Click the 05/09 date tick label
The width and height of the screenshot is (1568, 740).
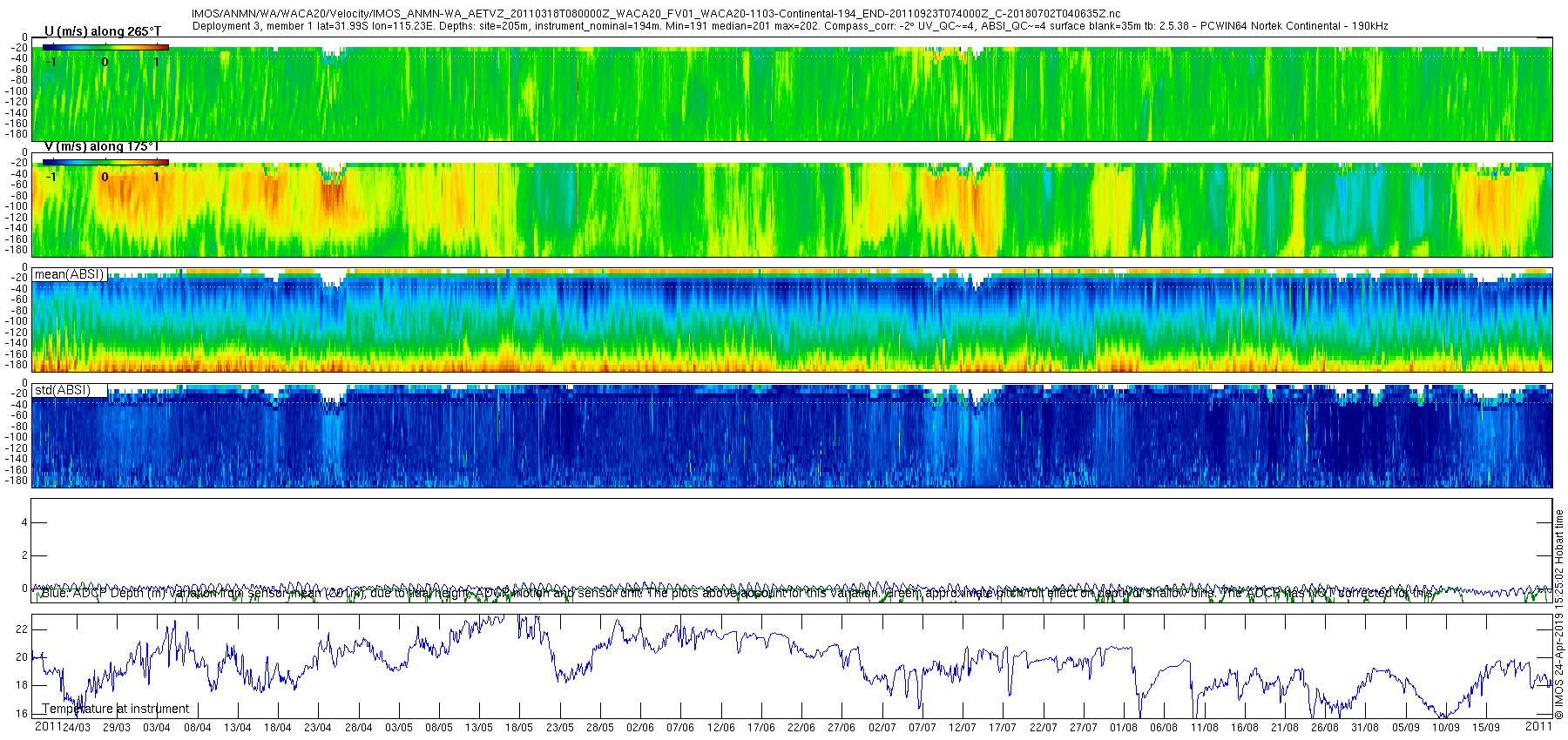pyautogui.click(x=1406, y=728)
